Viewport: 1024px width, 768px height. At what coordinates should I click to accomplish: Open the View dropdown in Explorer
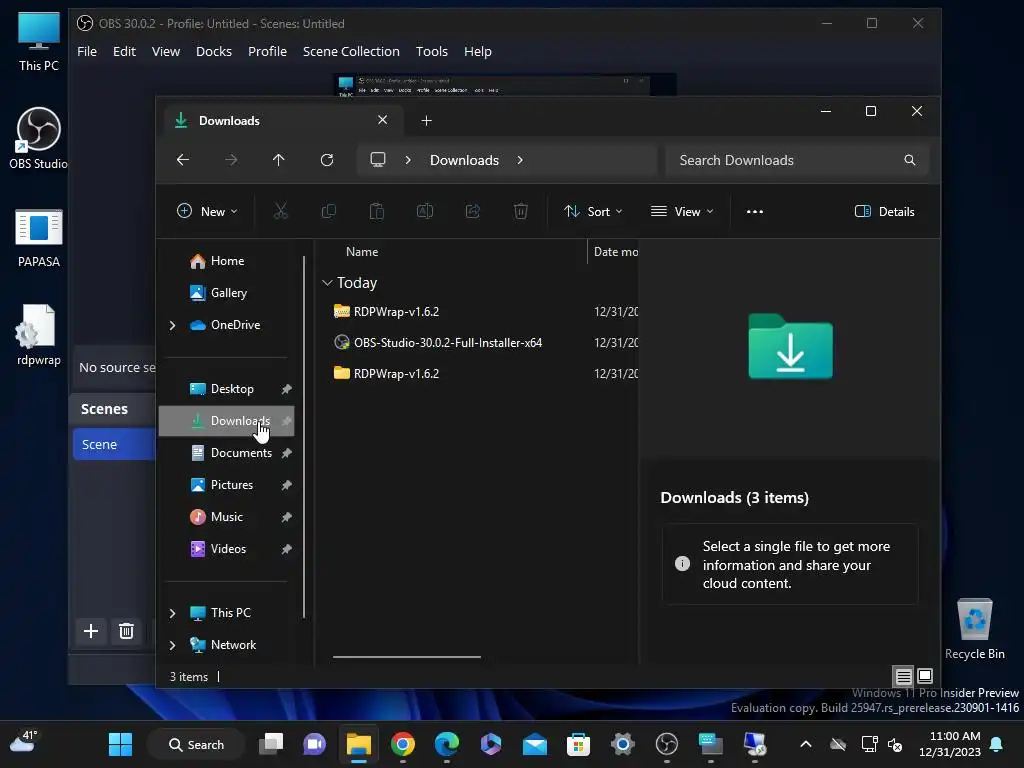click(682, 212)
